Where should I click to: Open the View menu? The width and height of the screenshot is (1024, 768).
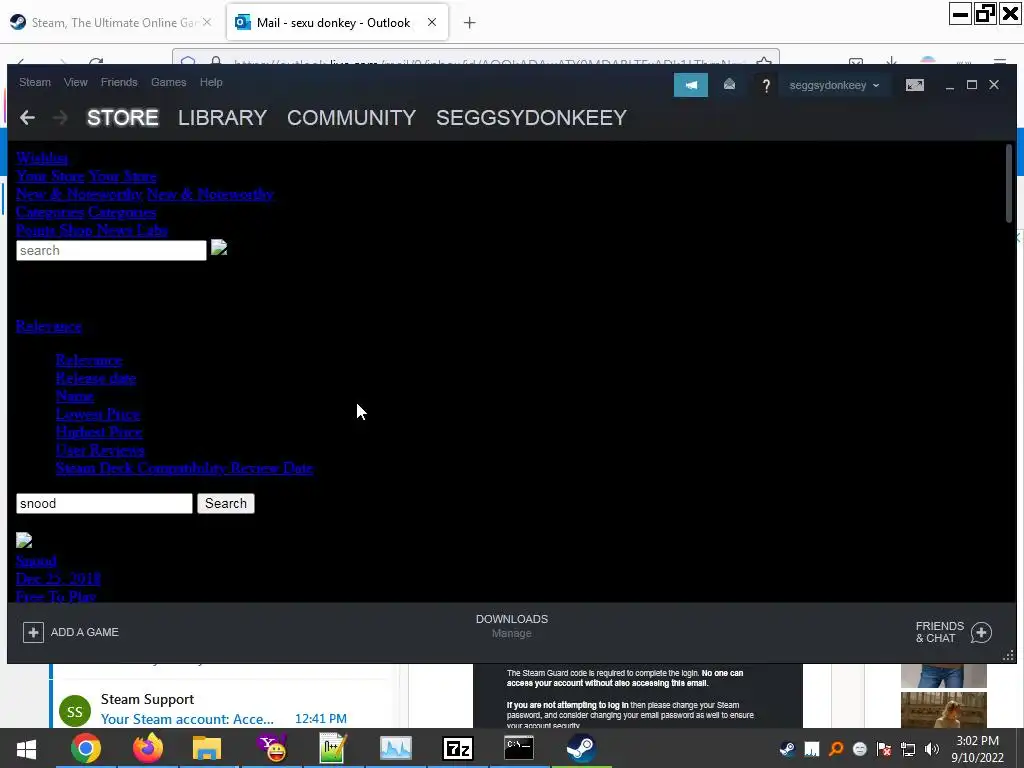pos(76,82)
